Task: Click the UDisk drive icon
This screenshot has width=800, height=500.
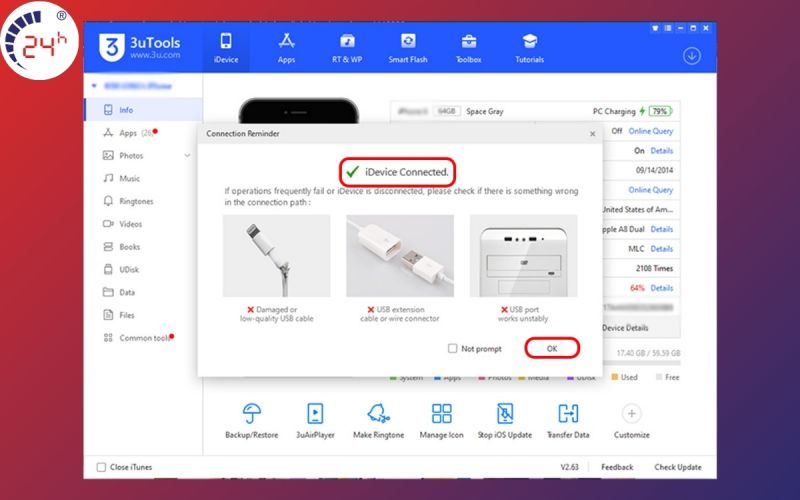Action: (108, 269)
